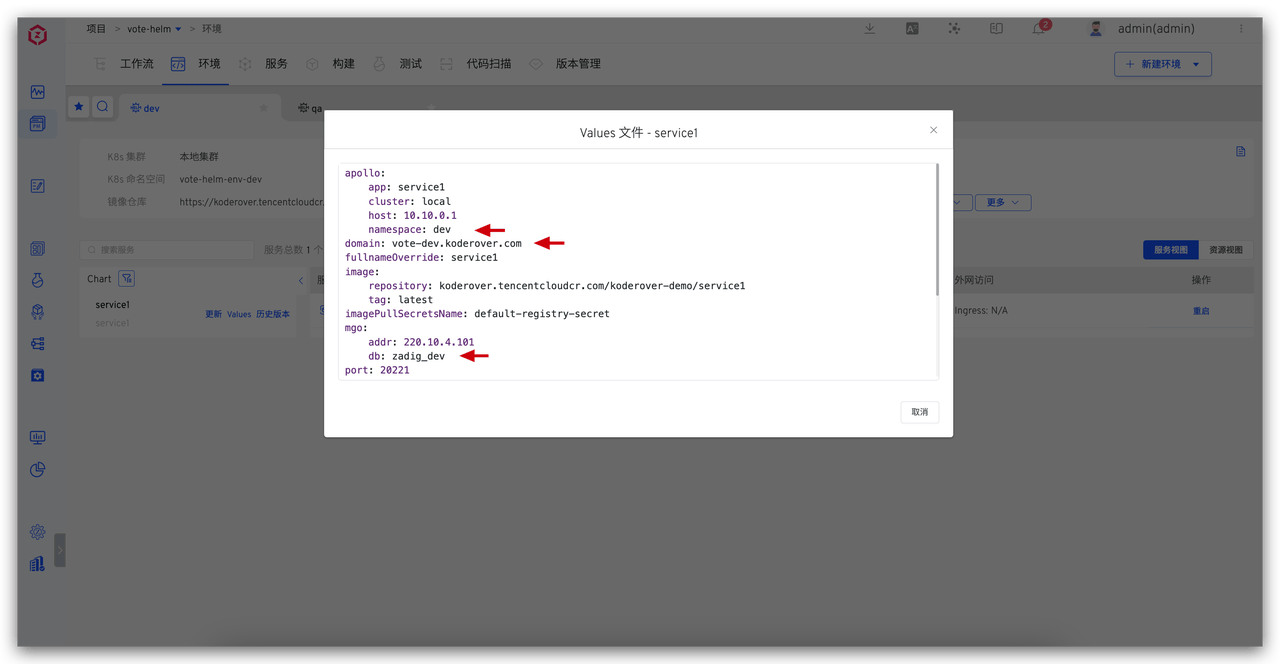Switch to the 工作流 tab
This screenshot has width=1280, height=664.
(136, 64)
